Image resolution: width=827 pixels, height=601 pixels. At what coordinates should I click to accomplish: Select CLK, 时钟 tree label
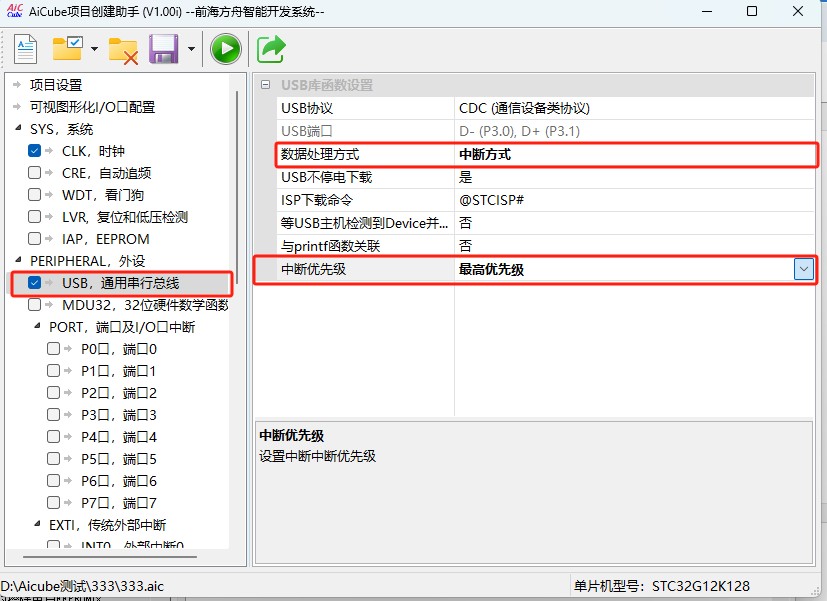(93, 151)
